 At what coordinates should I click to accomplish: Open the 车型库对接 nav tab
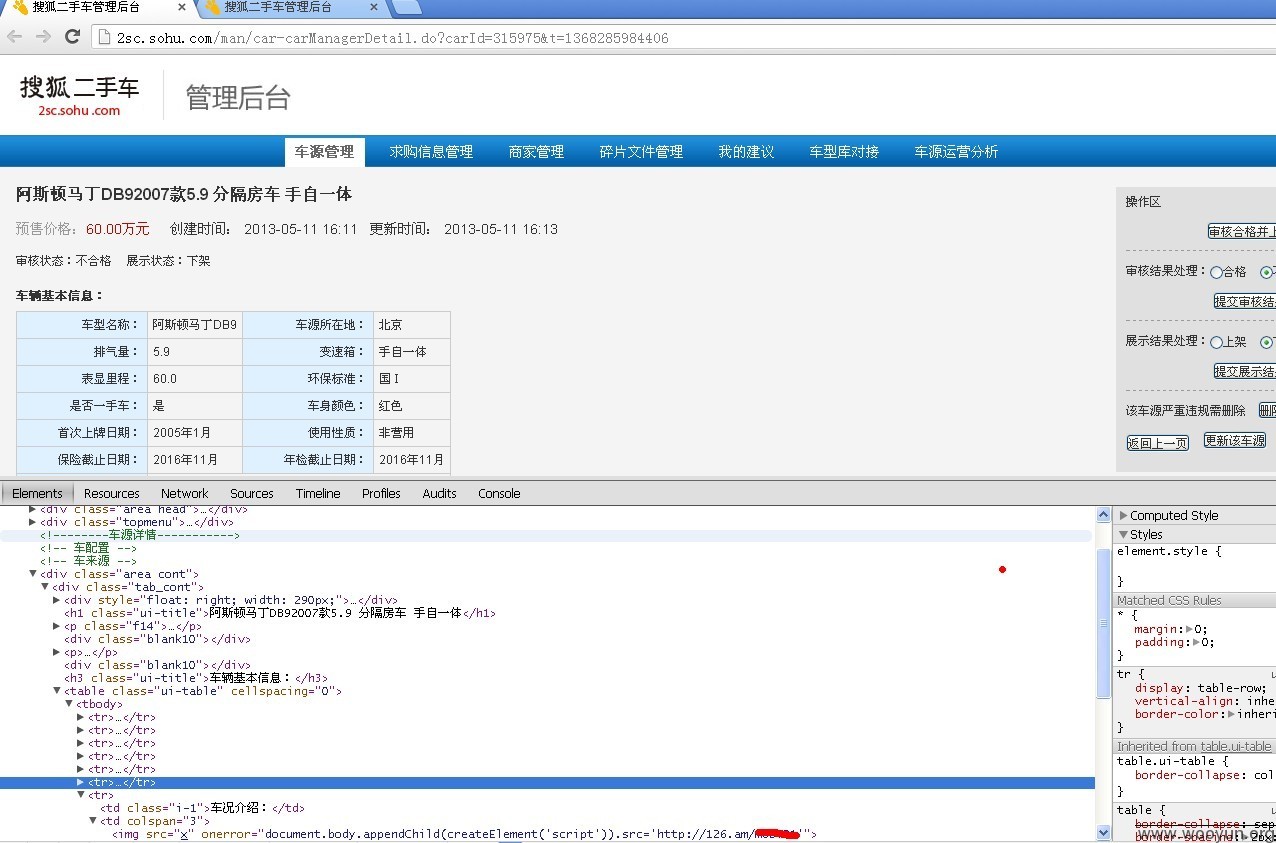[x=844, y=152]
